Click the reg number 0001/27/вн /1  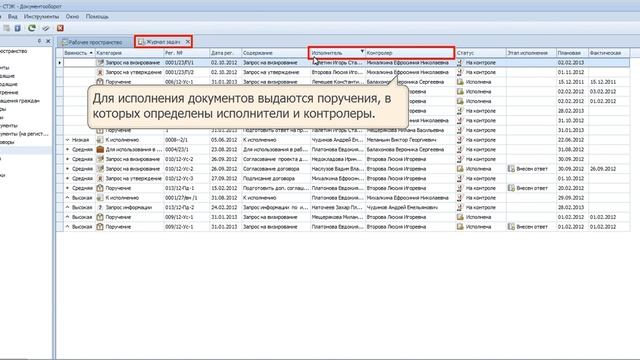(181, 198)
